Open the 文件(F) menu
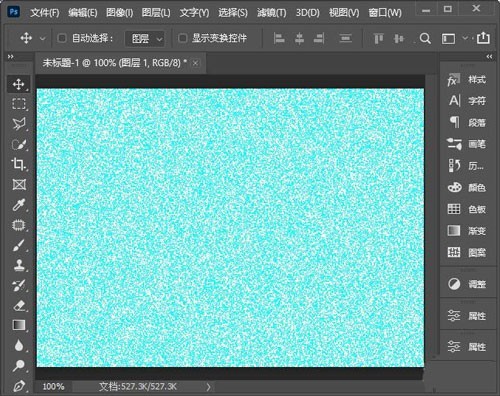The height and width of the screenshot is (396, 500). [x=45, y=13]
